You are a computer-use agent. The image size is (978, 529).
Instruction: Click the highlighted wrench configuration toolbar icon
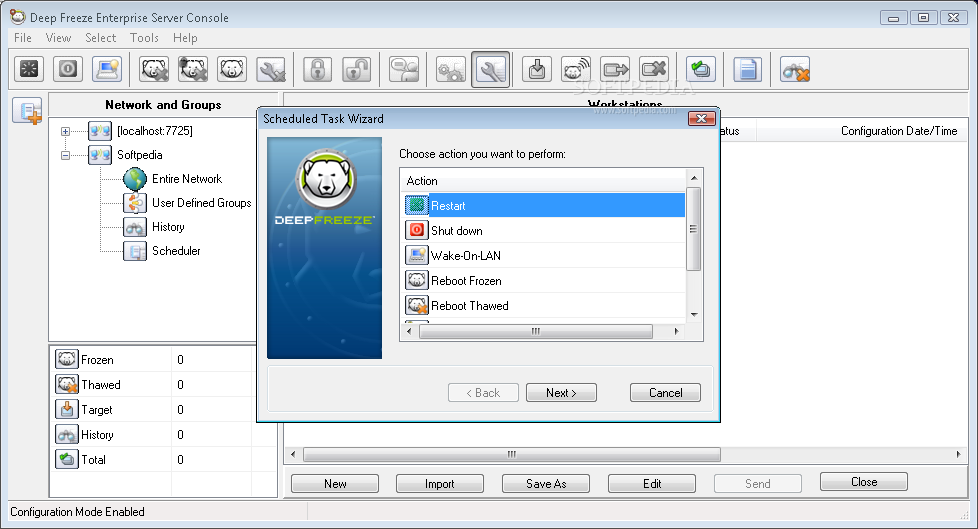[x=490, y=69]
